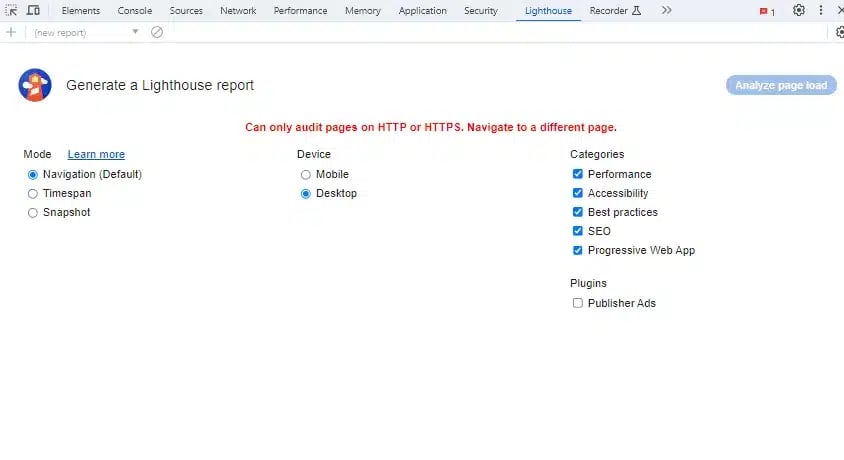This screenshot has height=460, width=844.
Task: Switch to the Console tab
Action: coord(135,11)
